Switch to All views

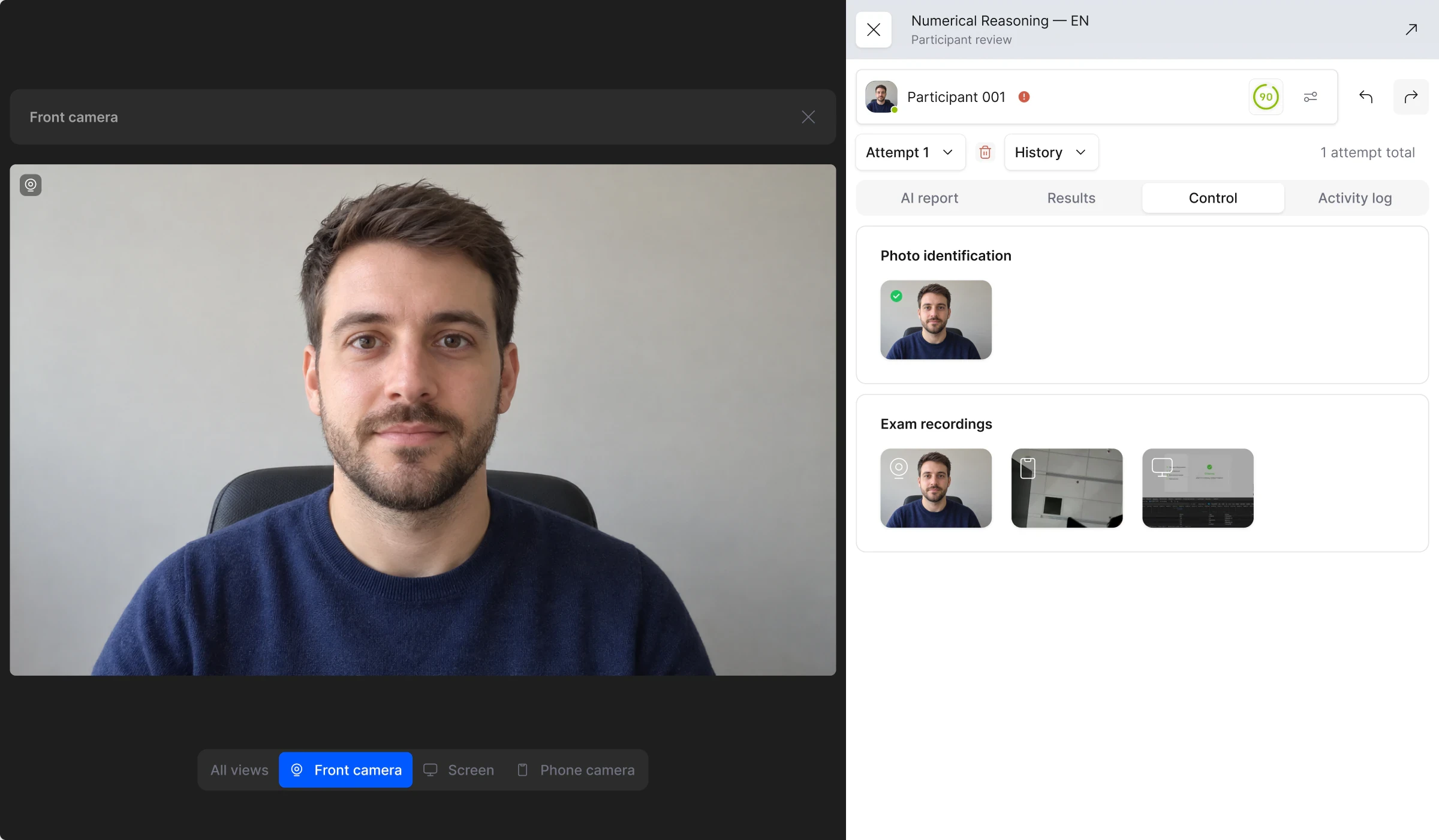coord(239,770)
